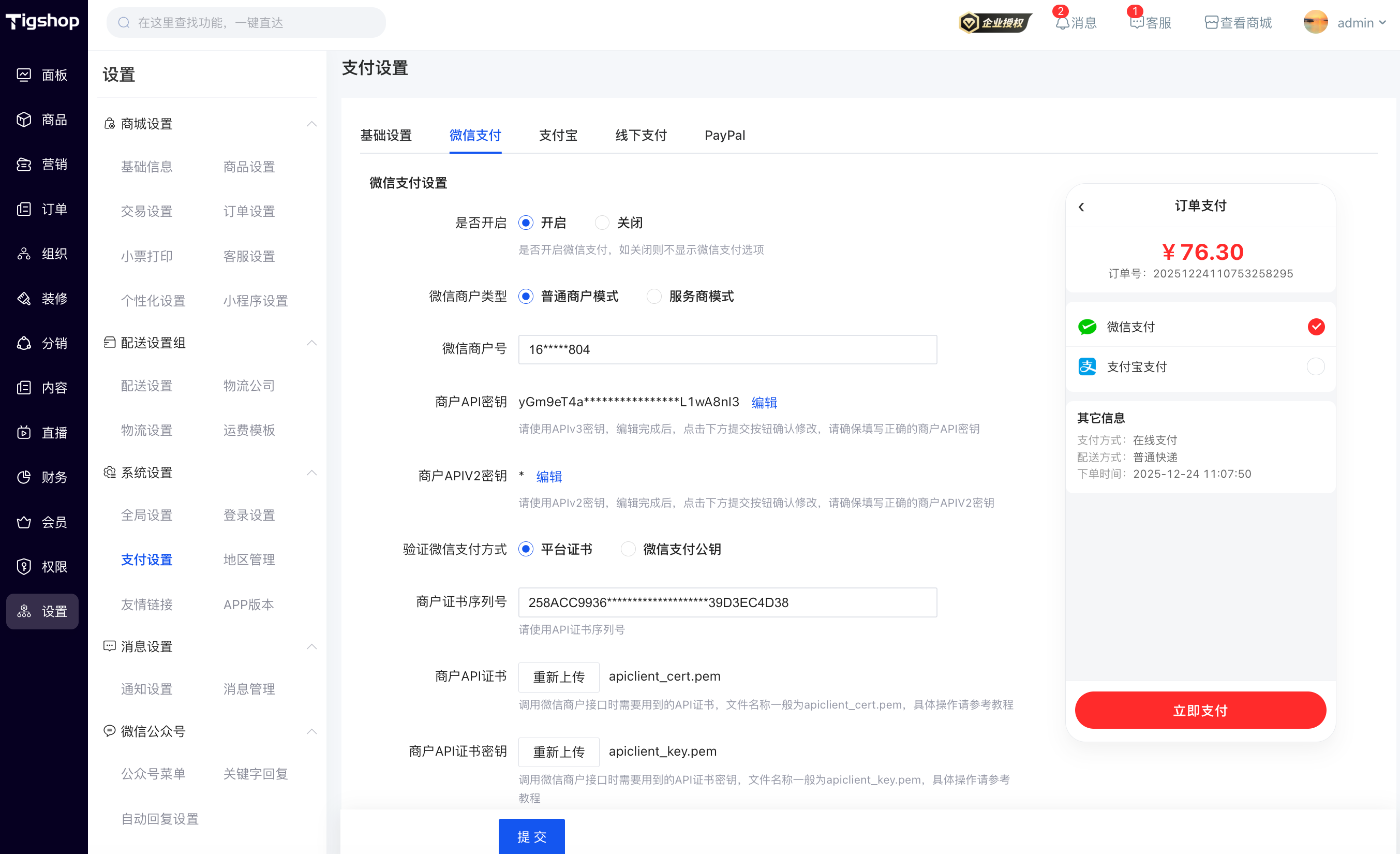Click the 查看商城 storefront icon

coord(1211,23)
